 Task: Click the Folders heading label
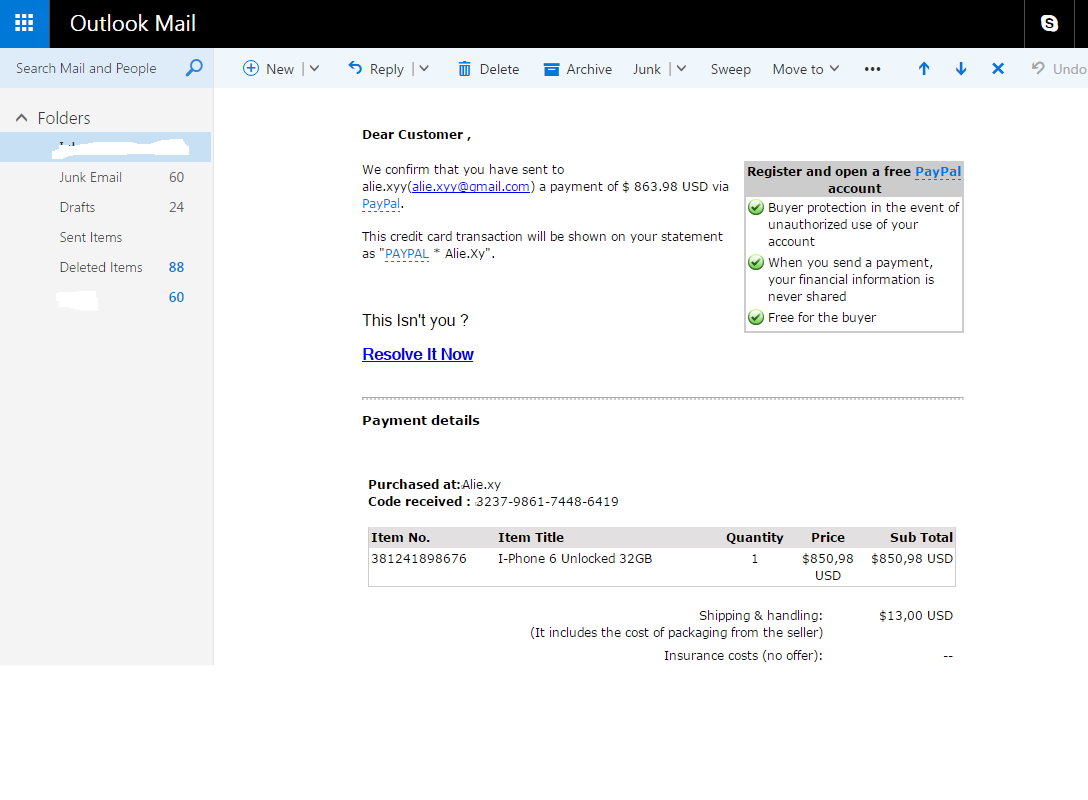click(x=64, y=118)
